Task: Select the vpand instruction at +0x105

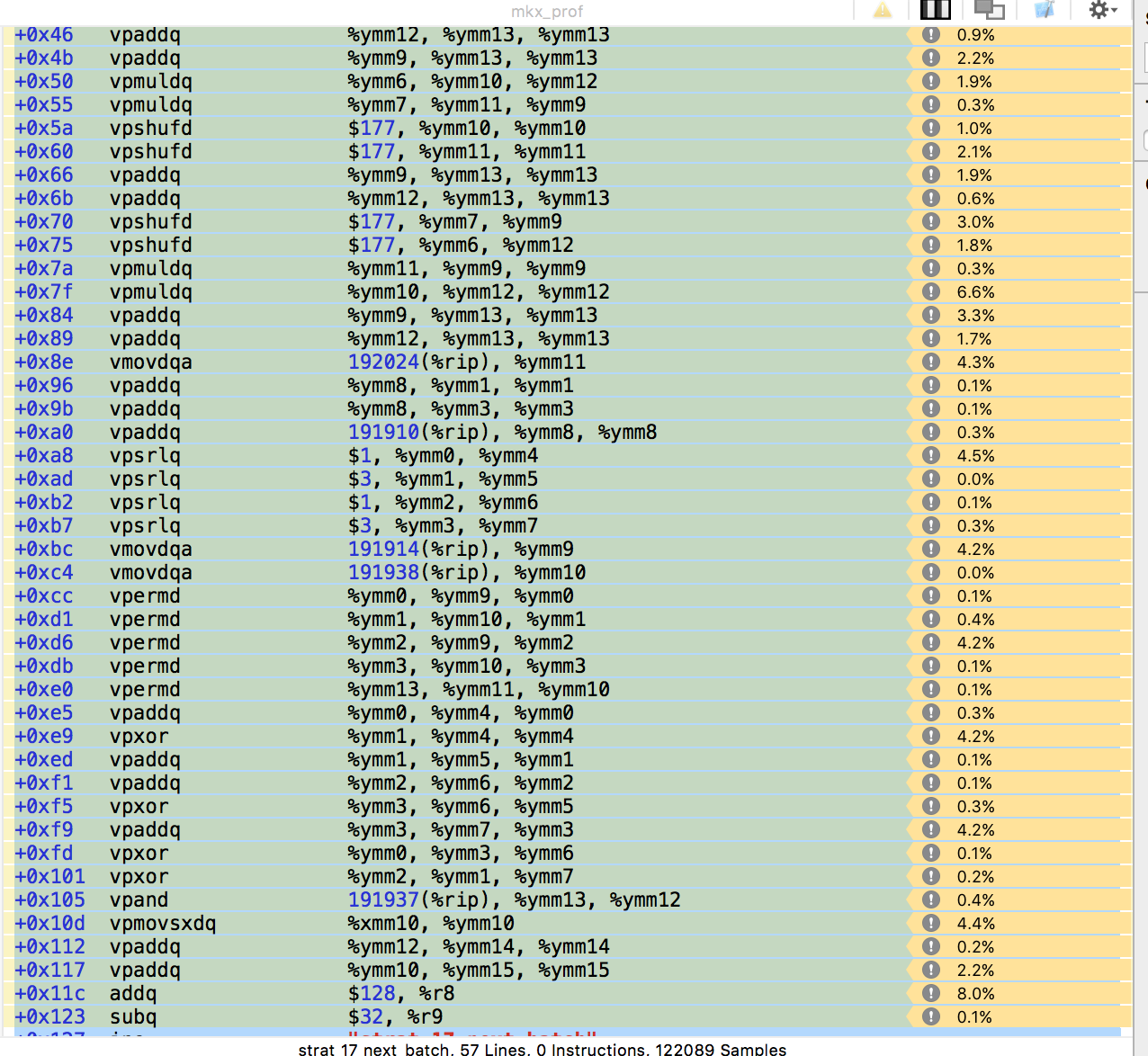Action: [x=139, y=900]
